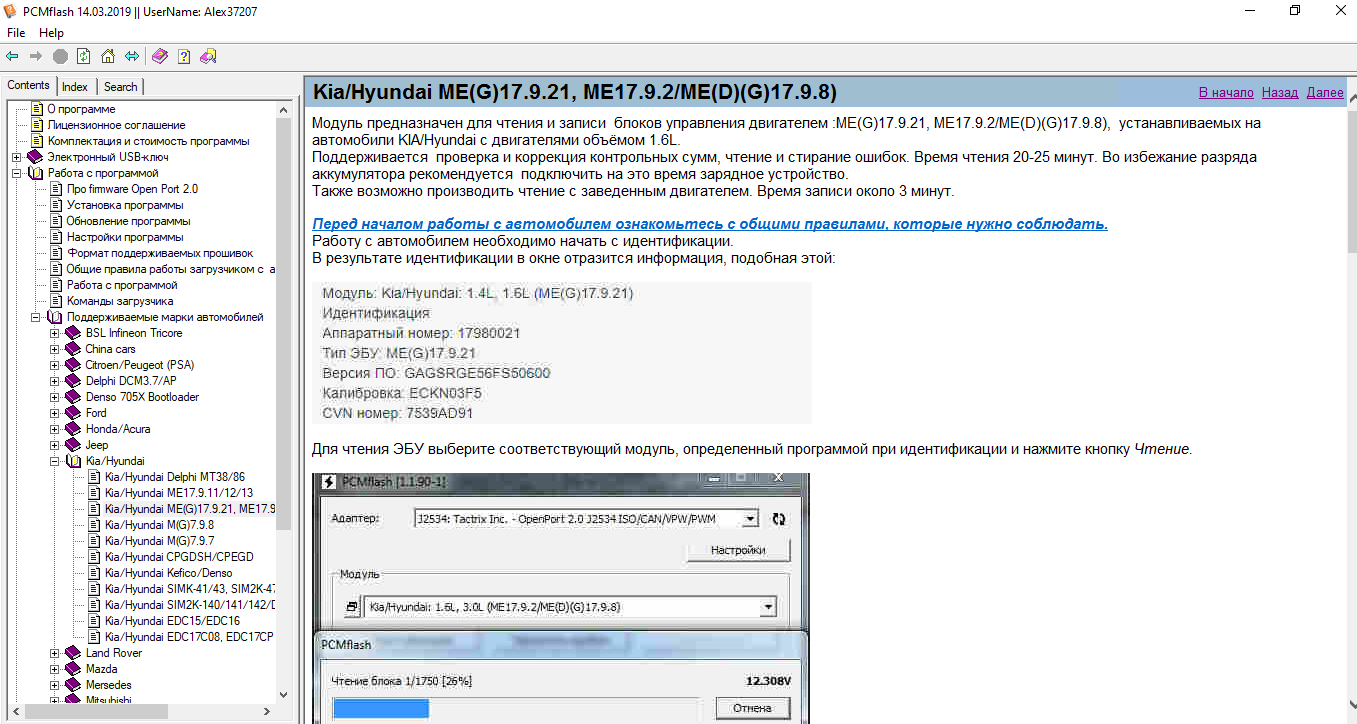Select Kia/Hyundai Kefico/Denso topic
The image size is (1357, 724).
click(168, 573)
